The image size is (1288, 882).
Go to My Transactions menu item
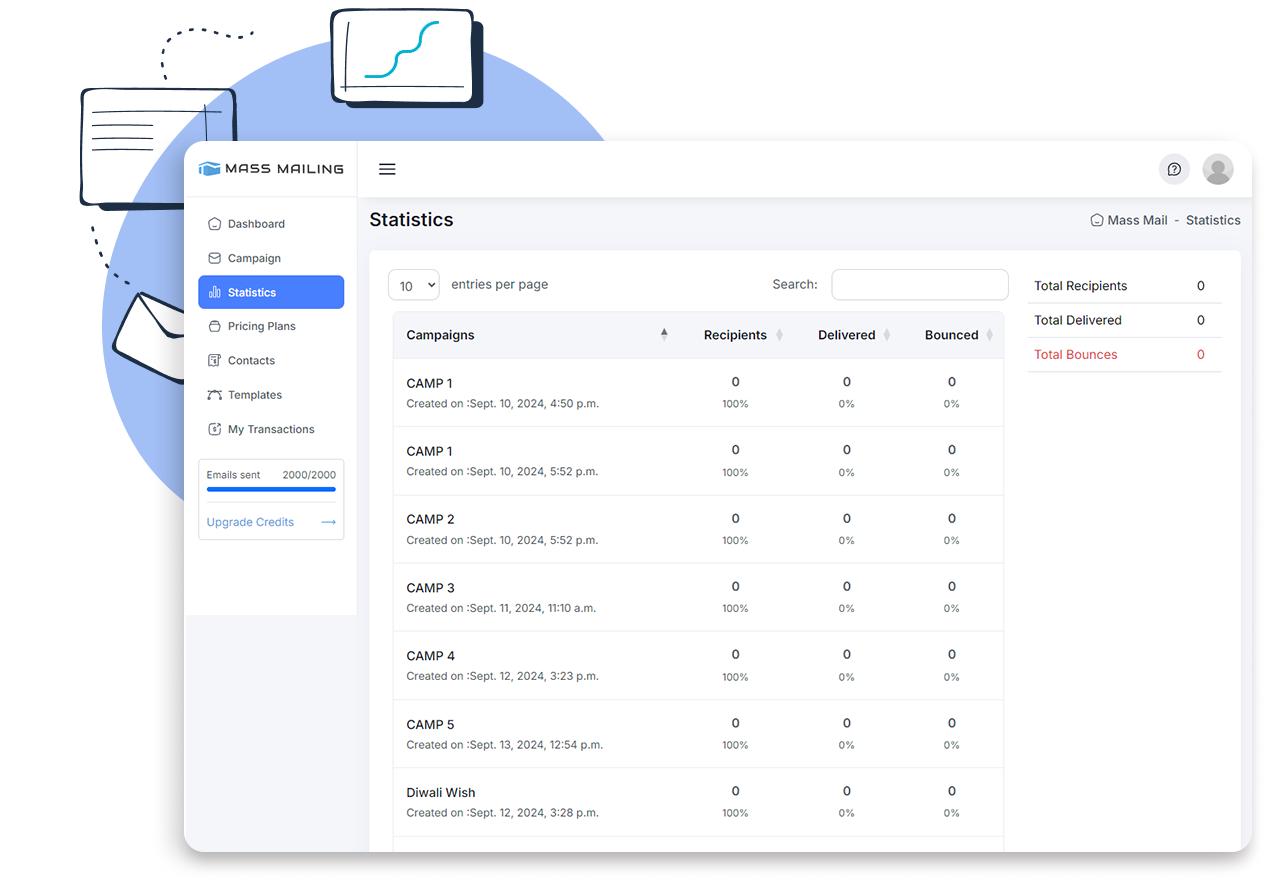coord(271,429)
